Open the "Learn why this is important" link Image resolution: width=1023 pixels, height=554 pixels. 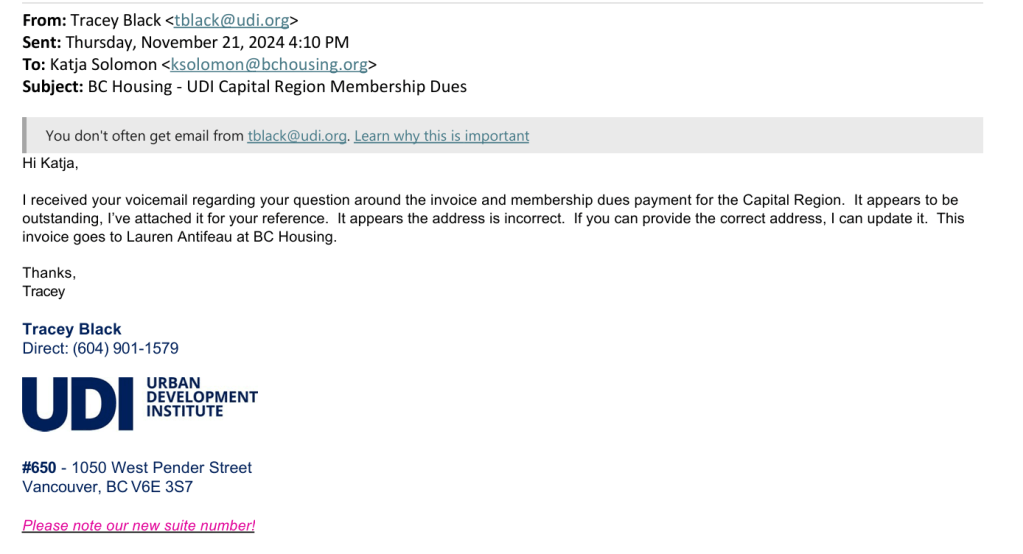(x=441, y=136)
